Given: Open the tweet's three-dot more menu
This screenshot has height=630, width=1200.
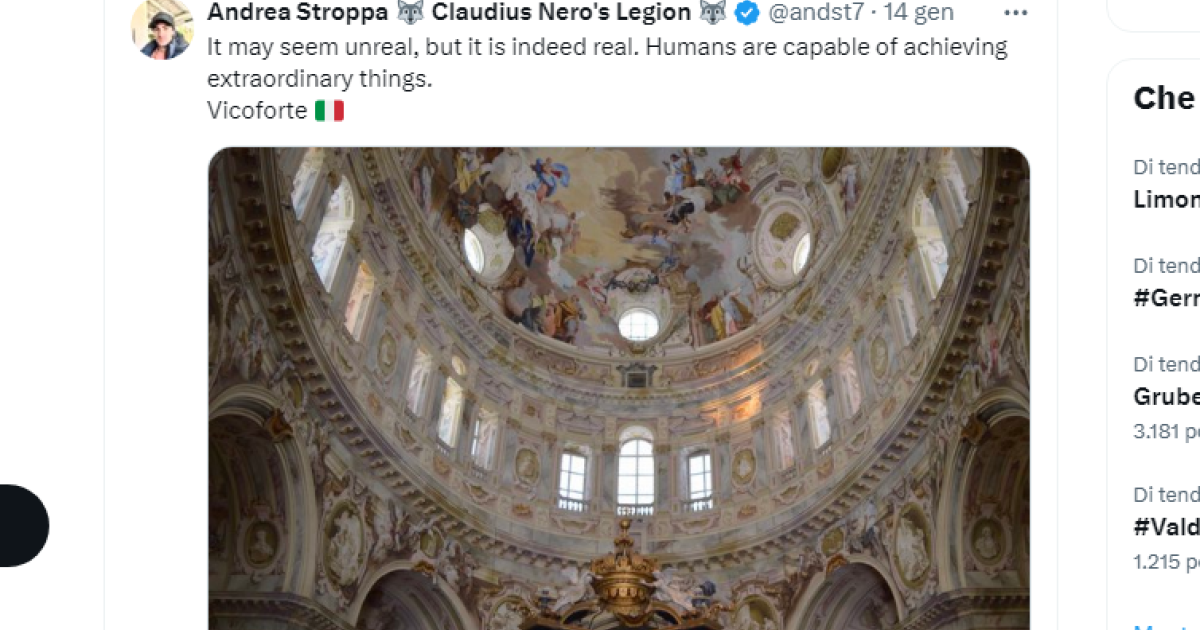Looking at the screenshot, I should pyautogui.click(x=1015, y=13).
